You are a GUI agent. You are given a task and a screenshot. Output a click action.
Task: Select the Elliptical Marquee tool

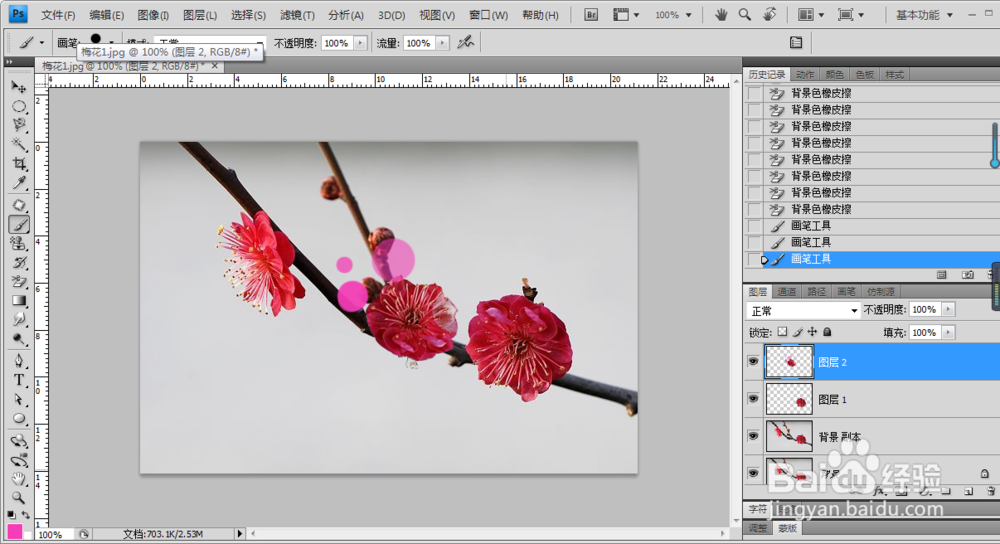tap(19, 107)
